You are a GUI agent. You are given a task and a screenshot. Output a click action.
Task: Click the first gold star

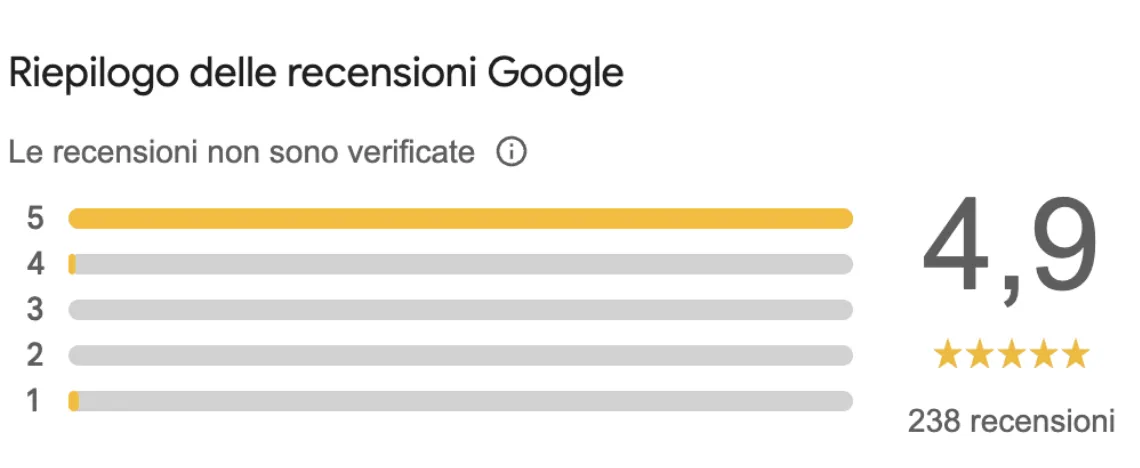pos(947,355)
